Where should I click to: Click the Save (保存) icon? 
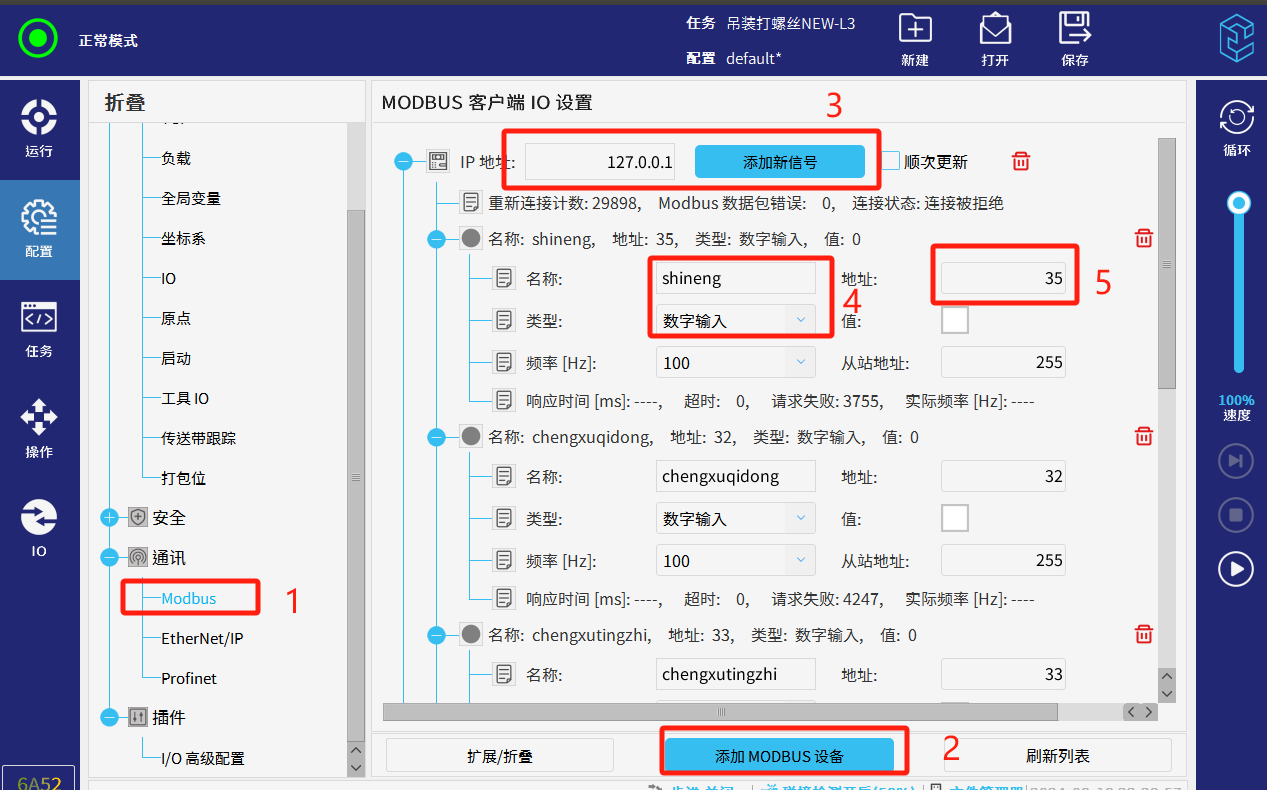coord(1074,29)
